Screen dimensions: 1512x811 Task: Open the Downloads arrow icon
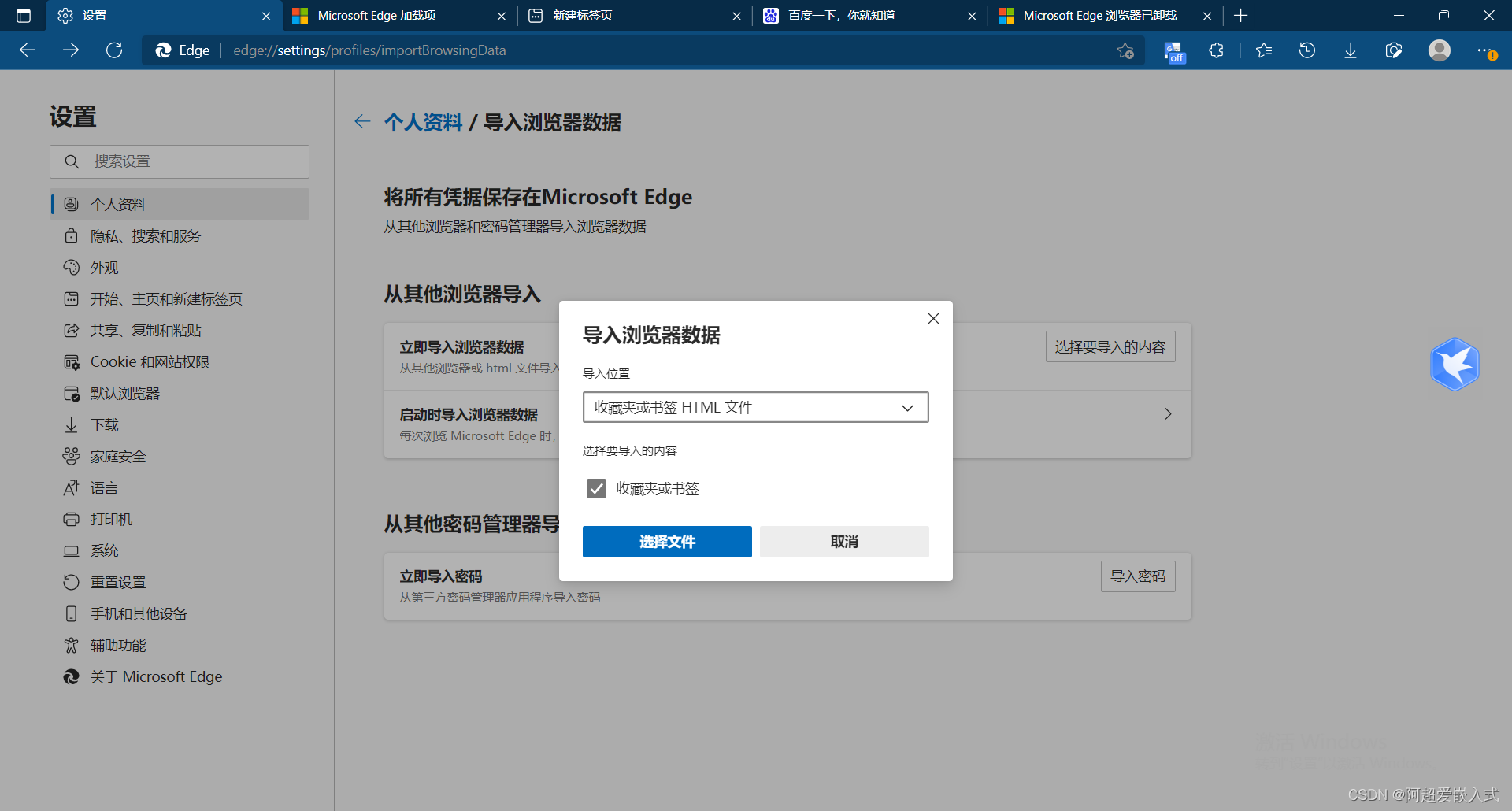[x=1351, y=50]
